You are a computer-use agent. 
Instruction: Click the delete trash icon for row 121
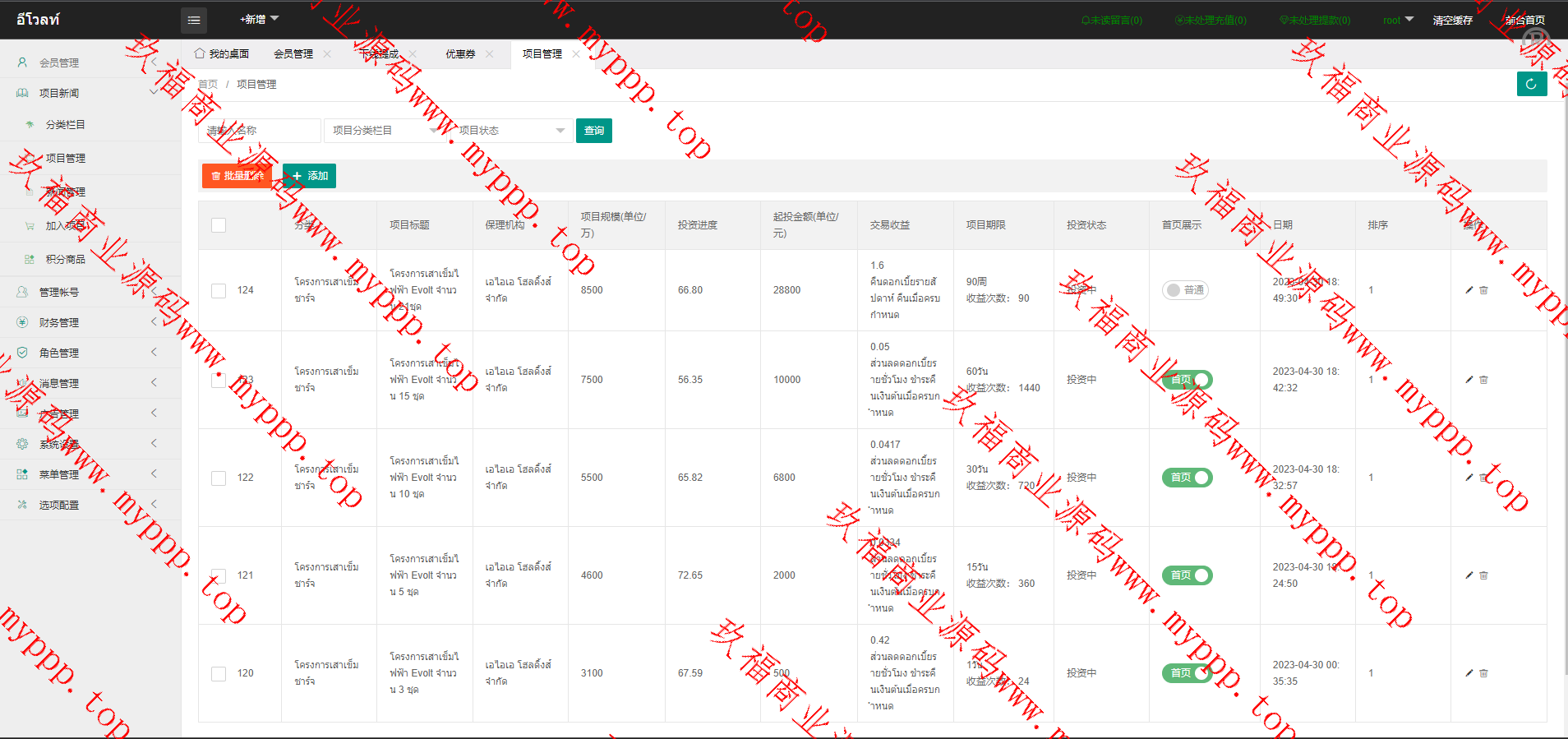click(x=1484, y=575)
